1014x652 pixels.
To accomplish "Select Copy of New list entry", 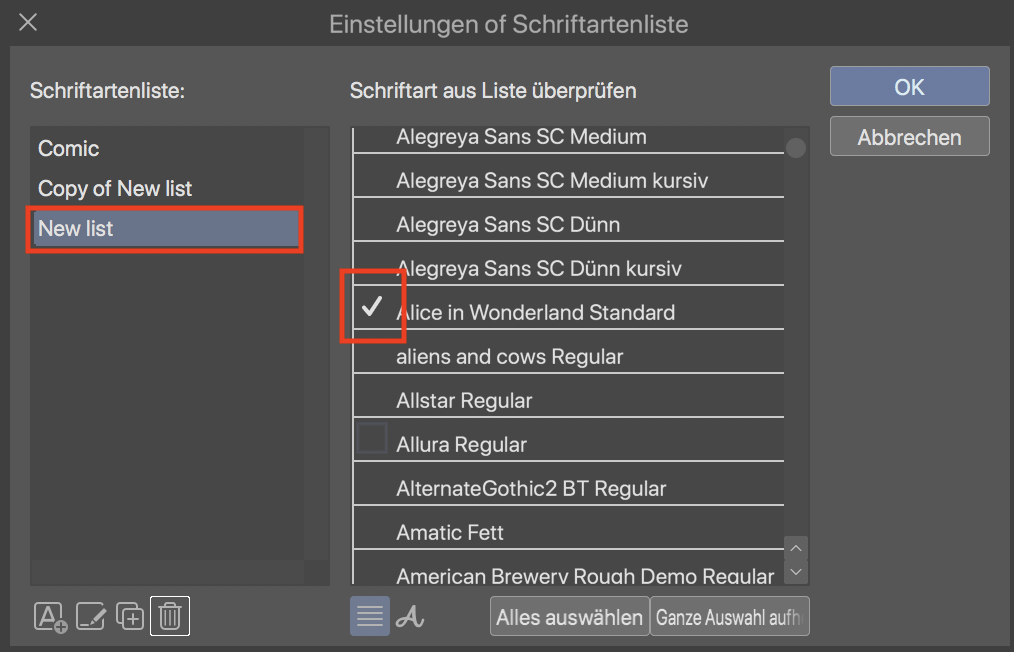I will (115, 189).
